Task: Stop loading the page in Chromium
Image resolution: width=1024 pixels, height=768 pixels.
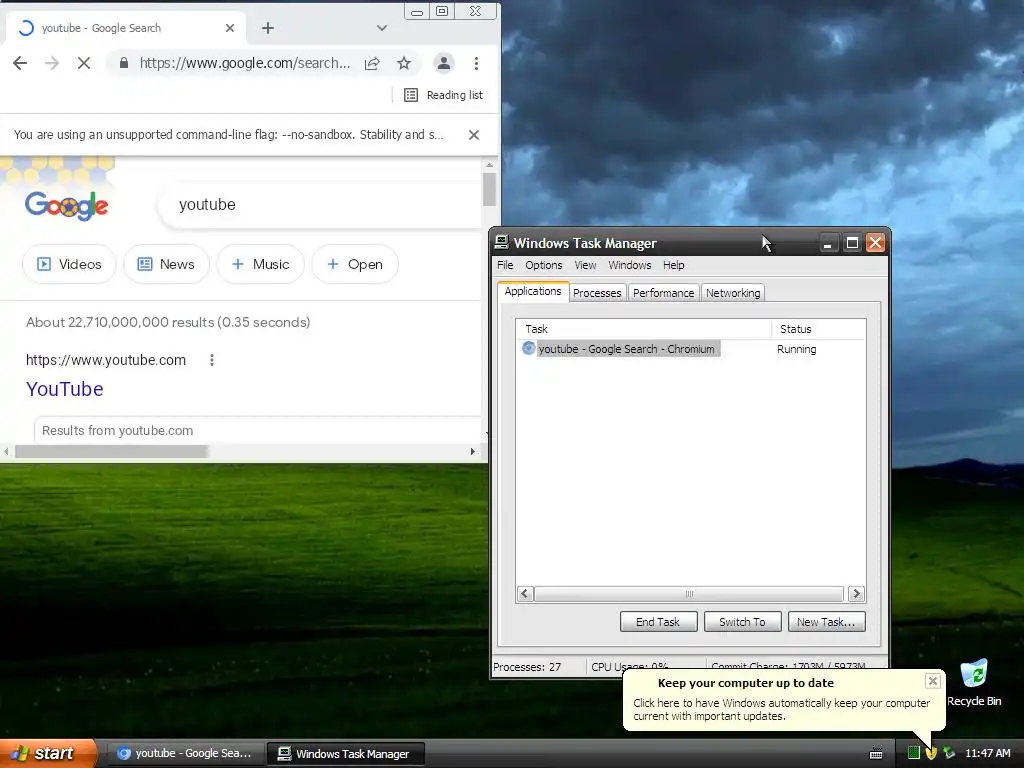Action: point(84,63)
